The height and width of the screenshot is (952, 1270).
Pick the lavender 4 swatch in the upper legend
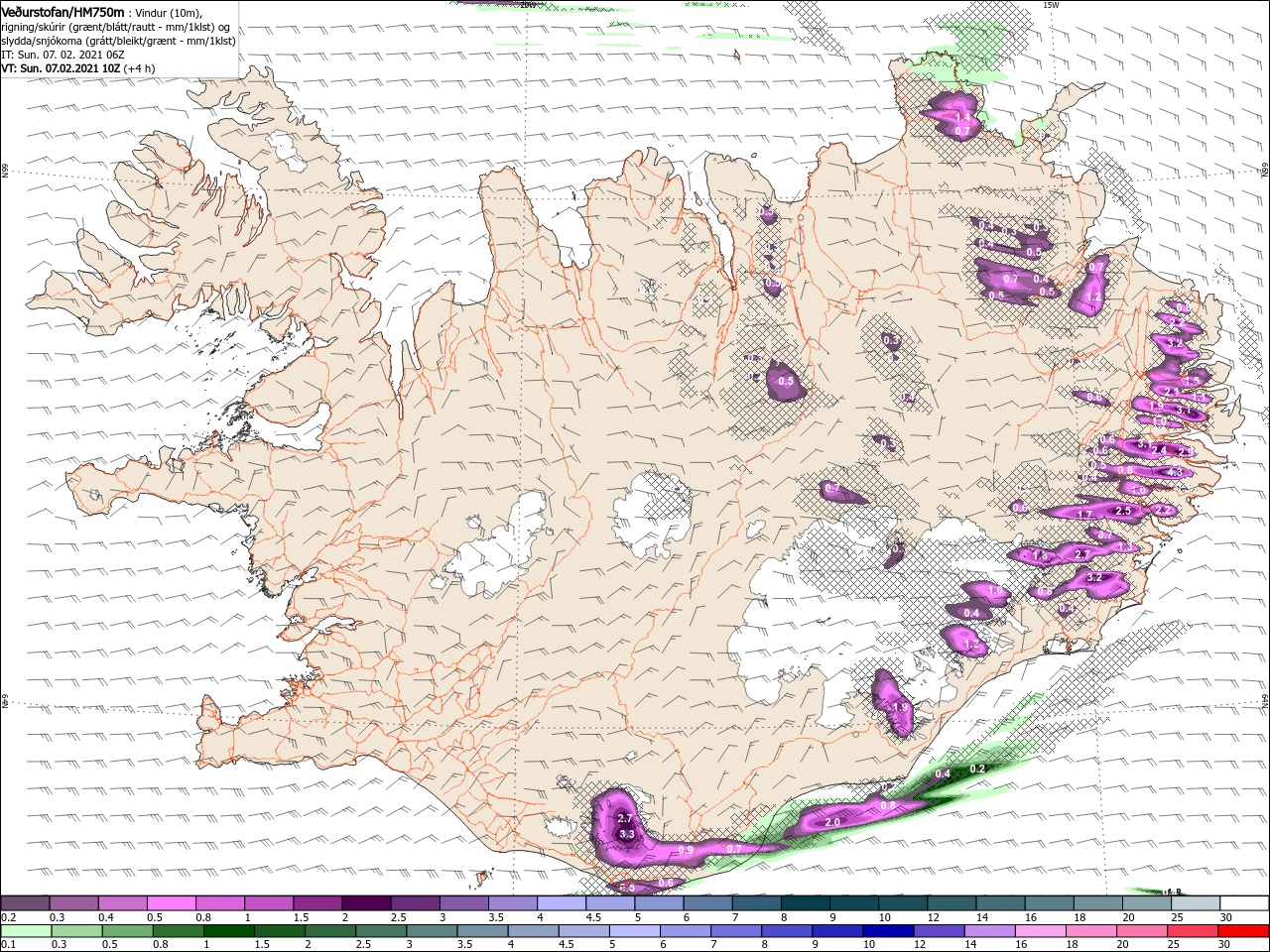point(562,903)
